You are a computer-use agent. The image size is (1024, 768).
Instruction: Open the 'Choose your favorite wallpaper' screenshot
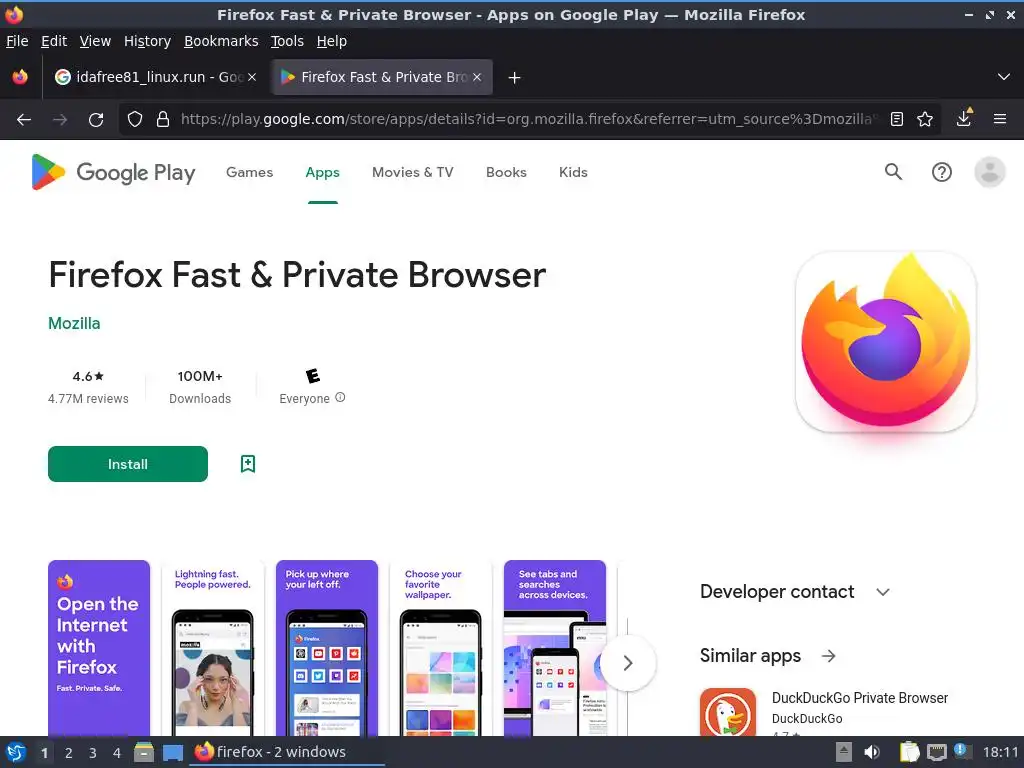point(441,648)
